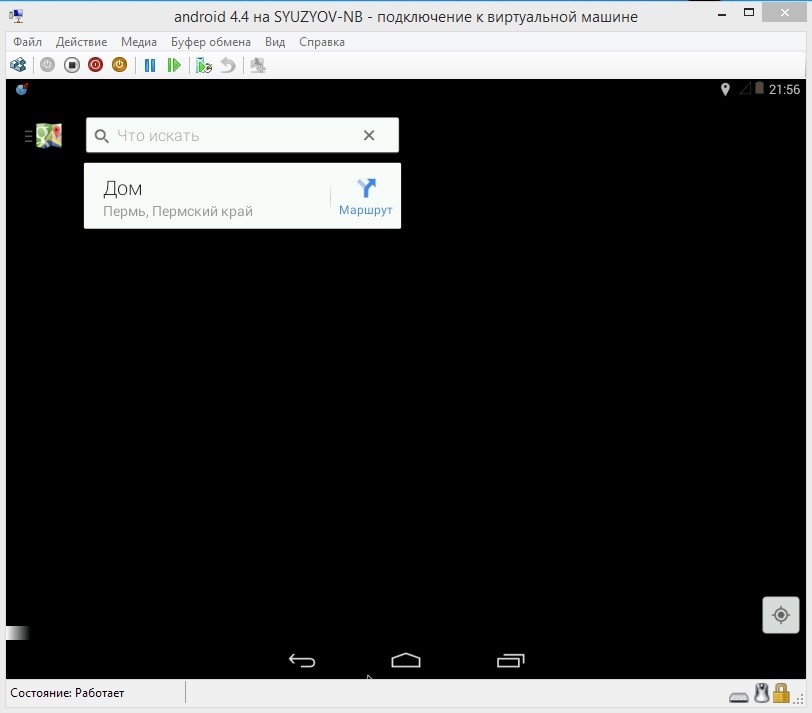Click the Ctrl+Alt+Del toolbar icon

(18, 65)
